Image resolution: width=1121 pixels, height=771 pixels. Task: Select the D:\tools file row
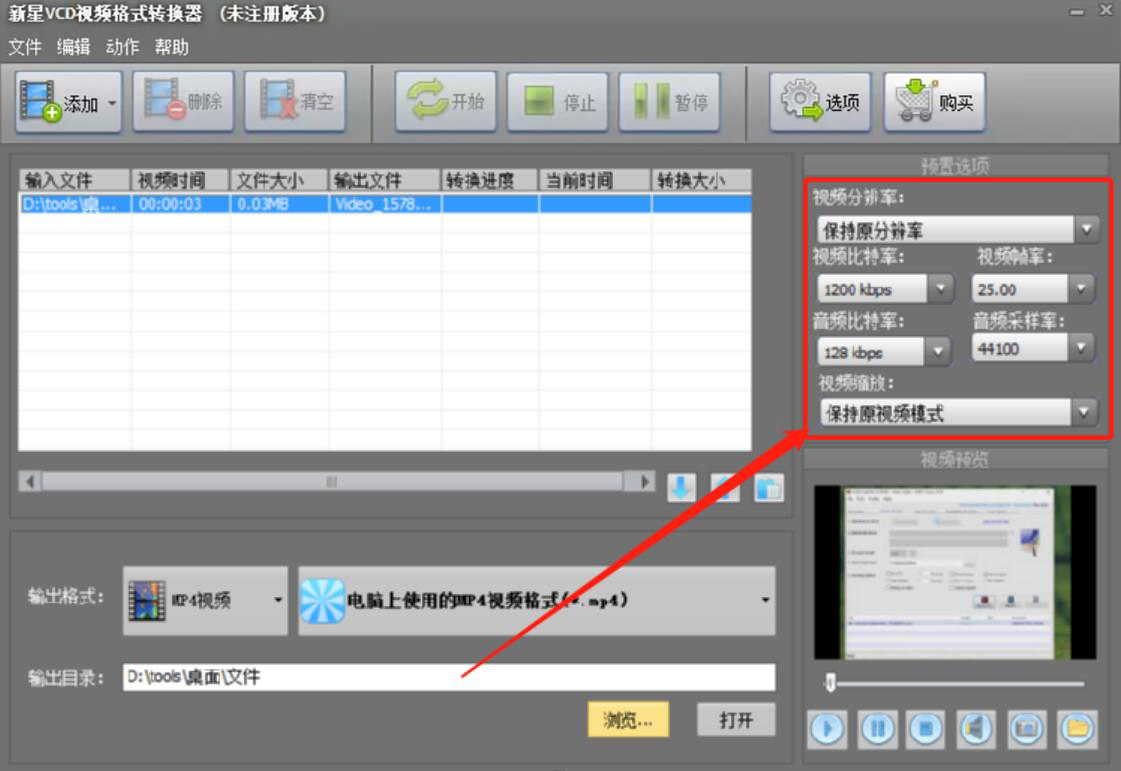pos(385,204)
